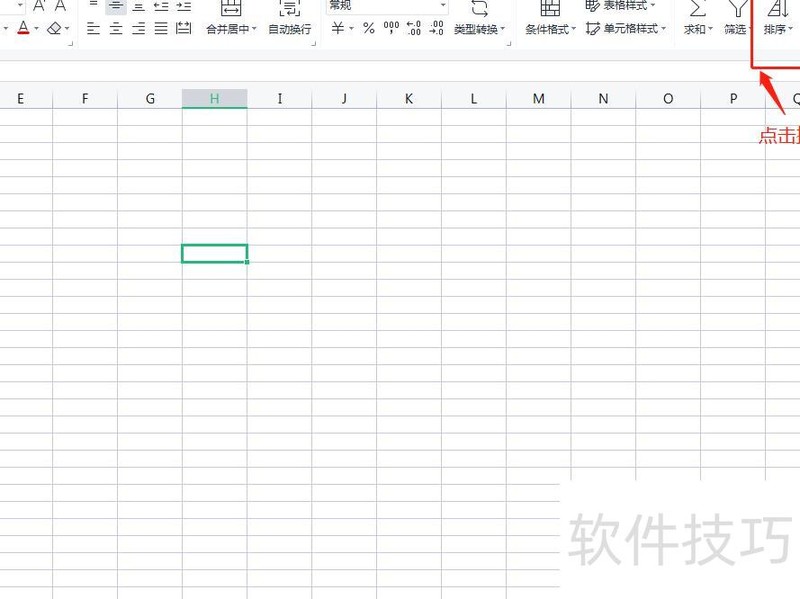This screenshot has height=599, width=800.
Task: Apply the ¥ currency format
Action: (x=337, y=29)
